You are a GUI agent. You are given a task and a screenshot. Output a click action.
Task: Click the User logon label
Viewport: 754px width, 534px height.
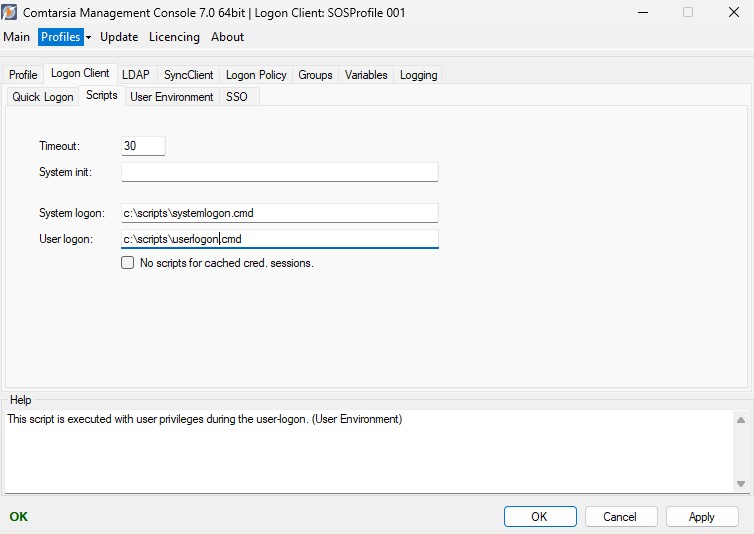click(66, 239)
